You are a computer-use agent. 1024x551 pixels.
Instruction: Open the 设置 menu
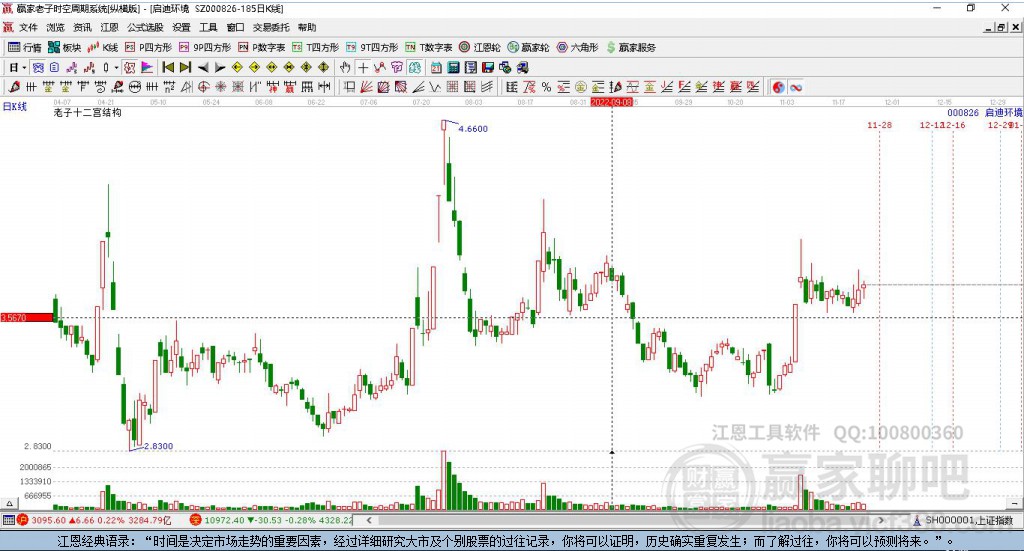click(x=182, y=27)
